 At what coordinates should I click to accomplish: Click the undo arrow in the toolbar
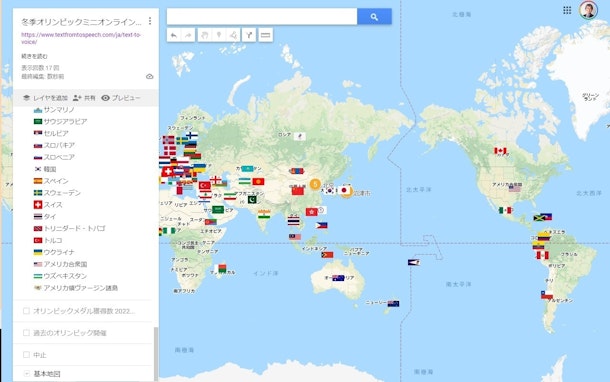click(174, 35)
